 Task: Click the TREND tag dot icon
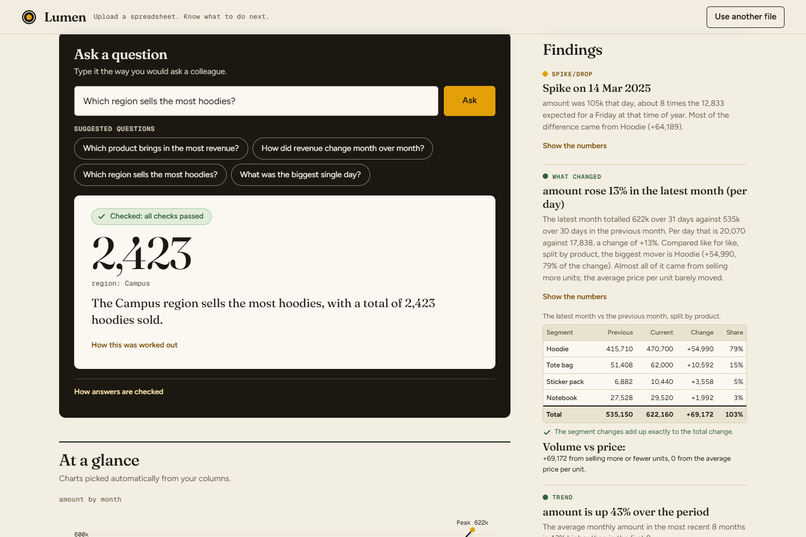point(545,497)
